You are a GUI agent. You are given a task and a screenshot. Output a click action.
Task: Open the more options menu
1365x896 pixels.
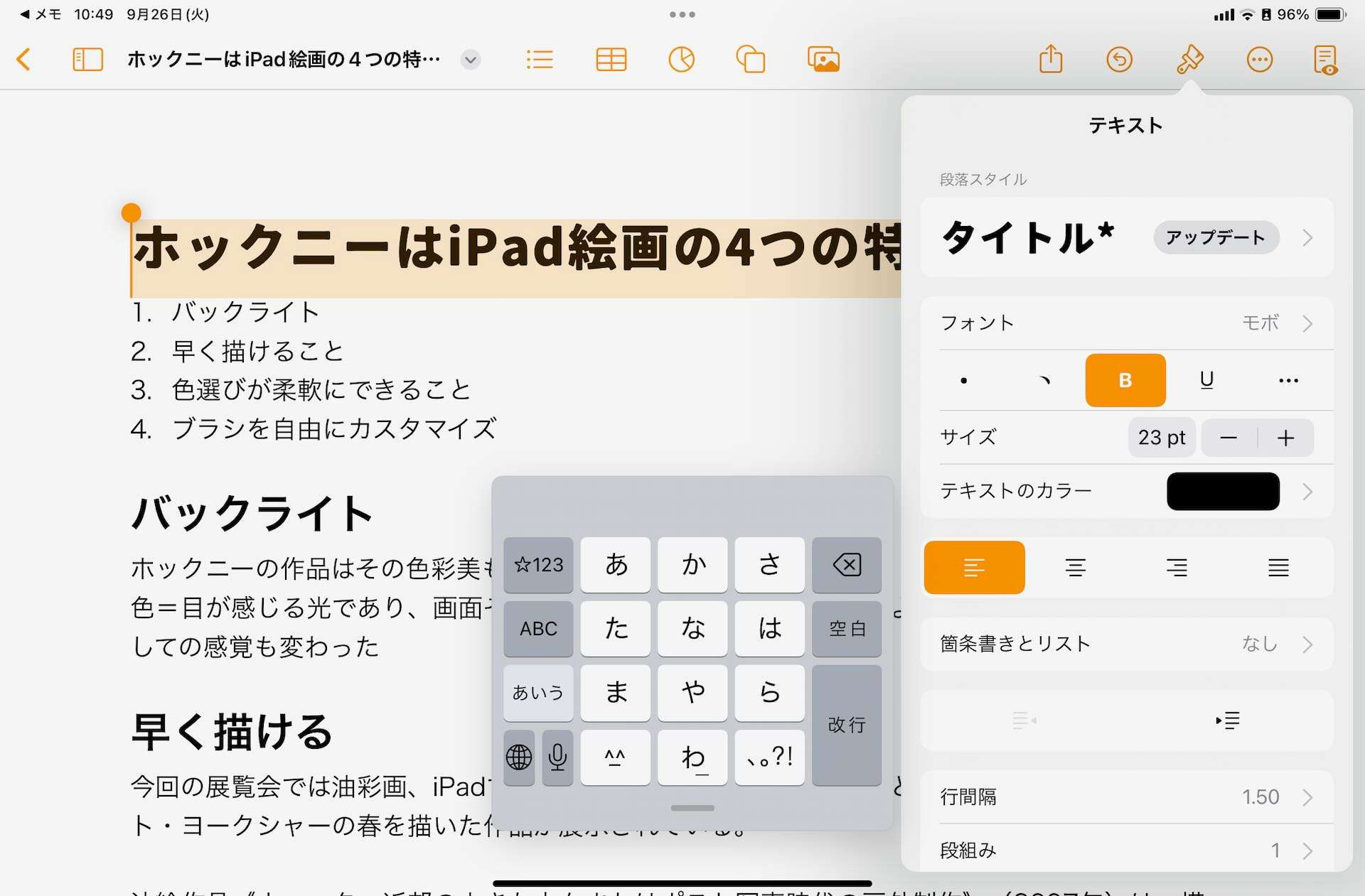[x=1260, y=60]
